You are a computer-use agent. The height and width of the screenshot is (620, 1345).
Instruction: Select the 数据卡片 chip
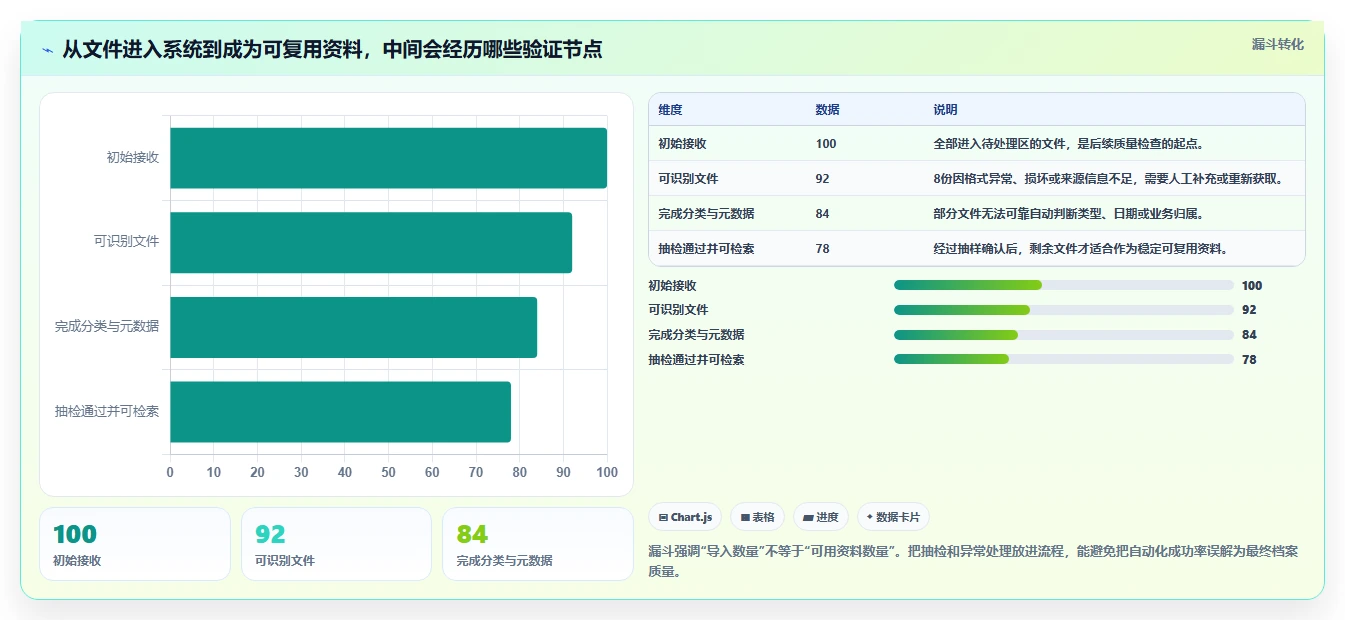coord(893,517)
